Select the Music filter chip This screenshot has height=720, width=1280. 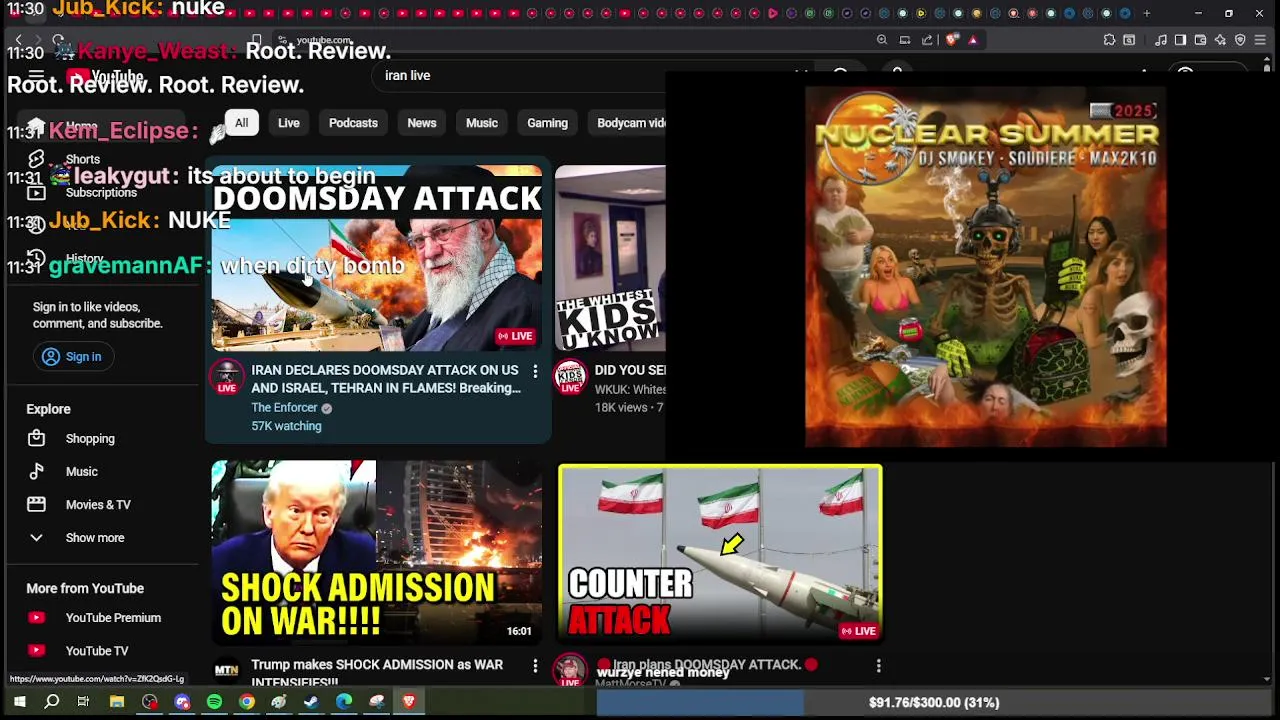point(481,123)
